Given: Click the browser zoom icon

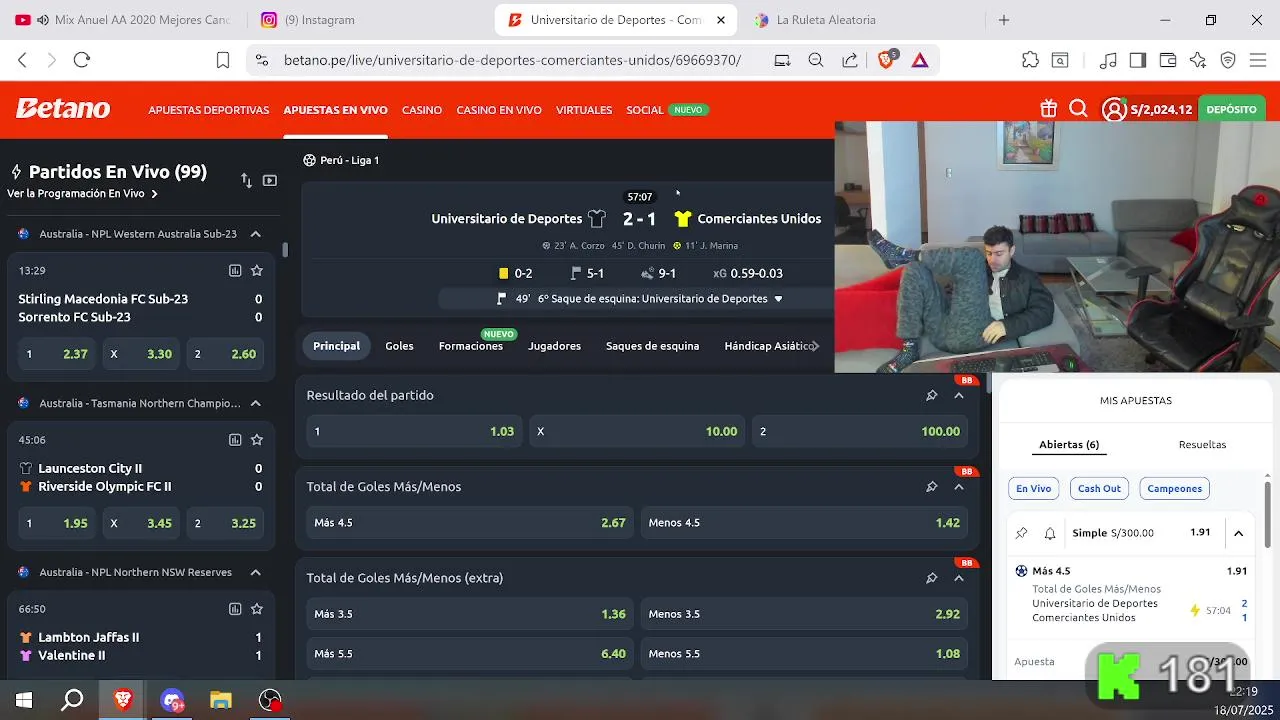Looking at the screenshot, I should pyautogui.click(x=816, y=60).
